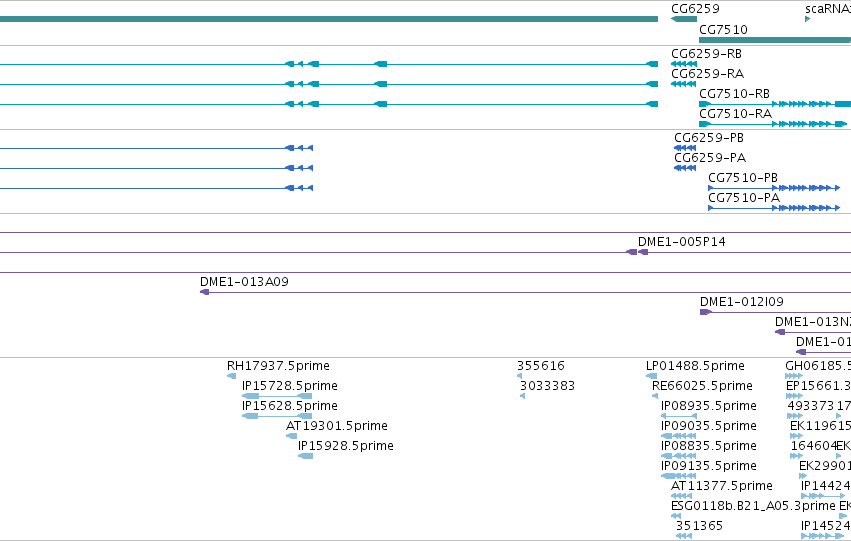Click the IP15928.5prime EST label
This screenshot has height=541, width=851.
point(346,446)
